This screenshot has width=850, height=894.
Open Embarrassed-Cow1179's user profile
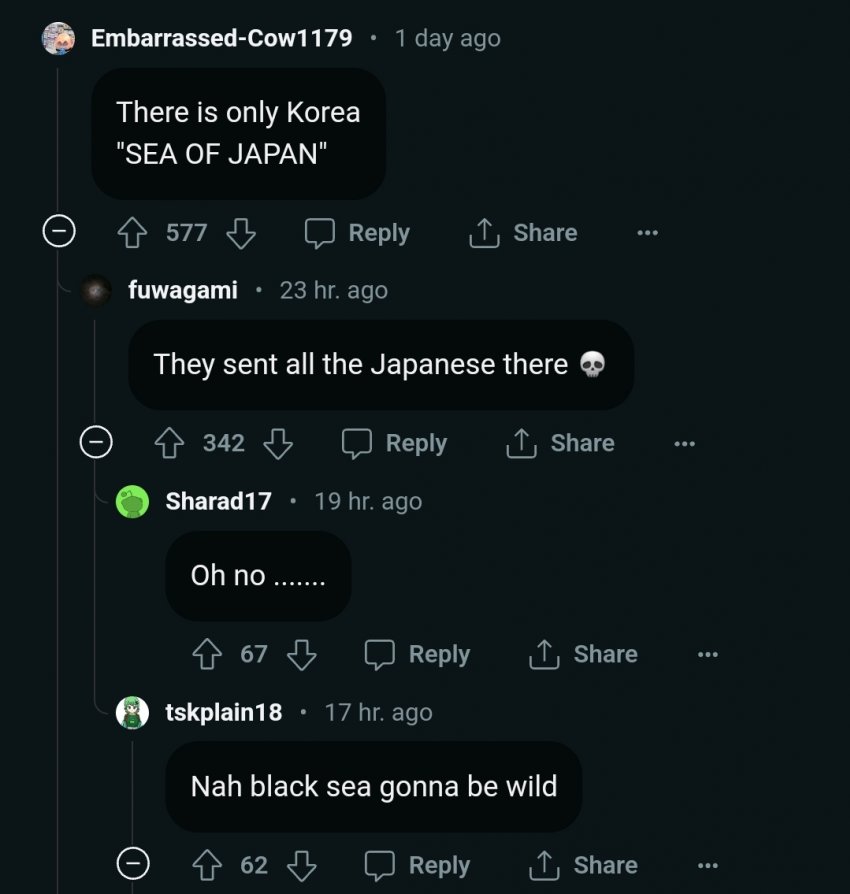221,38
